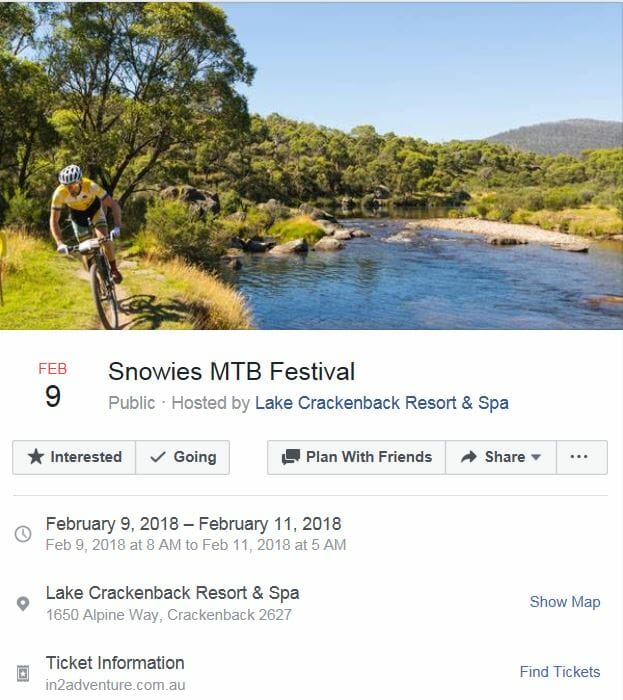
Task: Click the checkmark icon on Going
Action: click(158, 457)
